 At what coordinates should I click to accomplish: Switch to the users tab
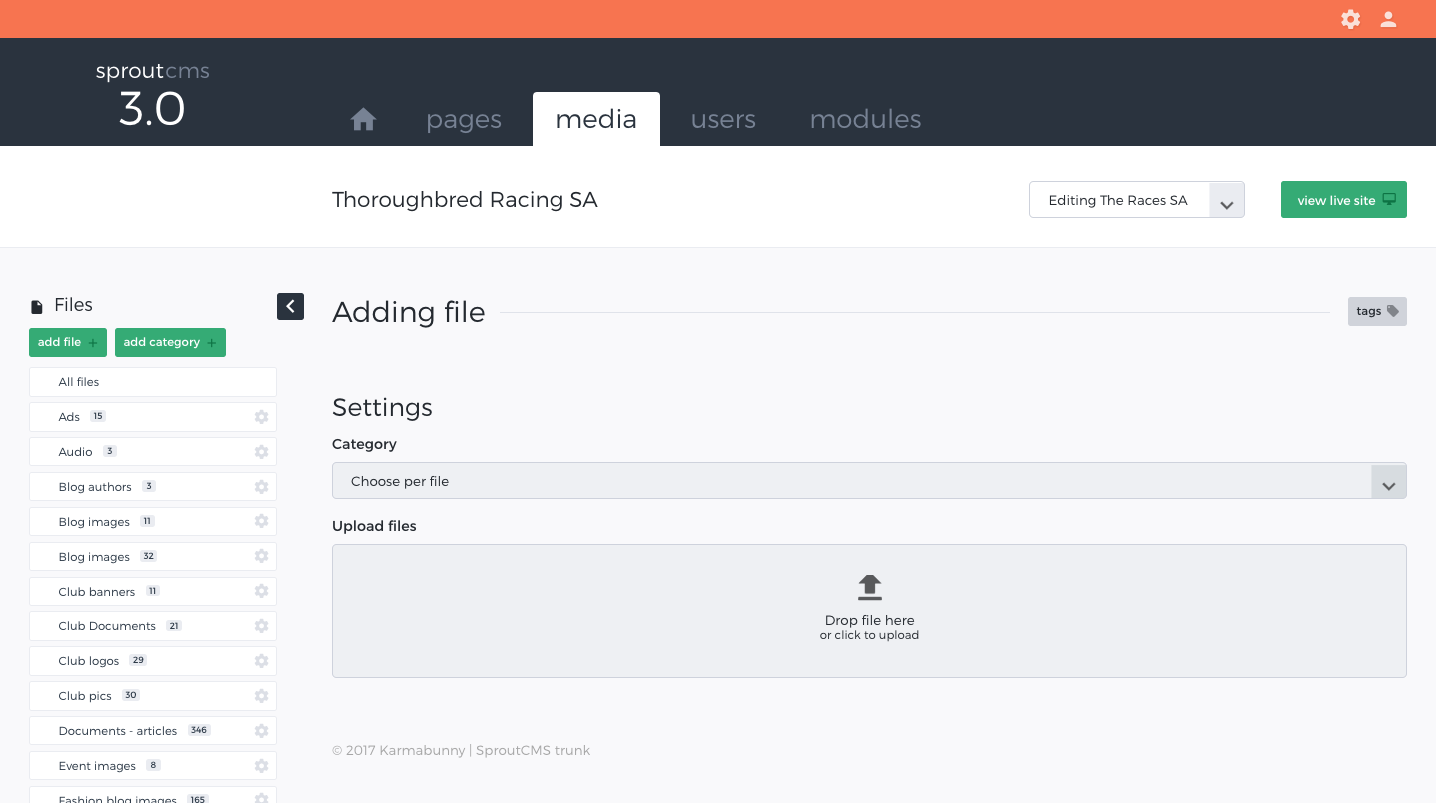click(723, 119)
